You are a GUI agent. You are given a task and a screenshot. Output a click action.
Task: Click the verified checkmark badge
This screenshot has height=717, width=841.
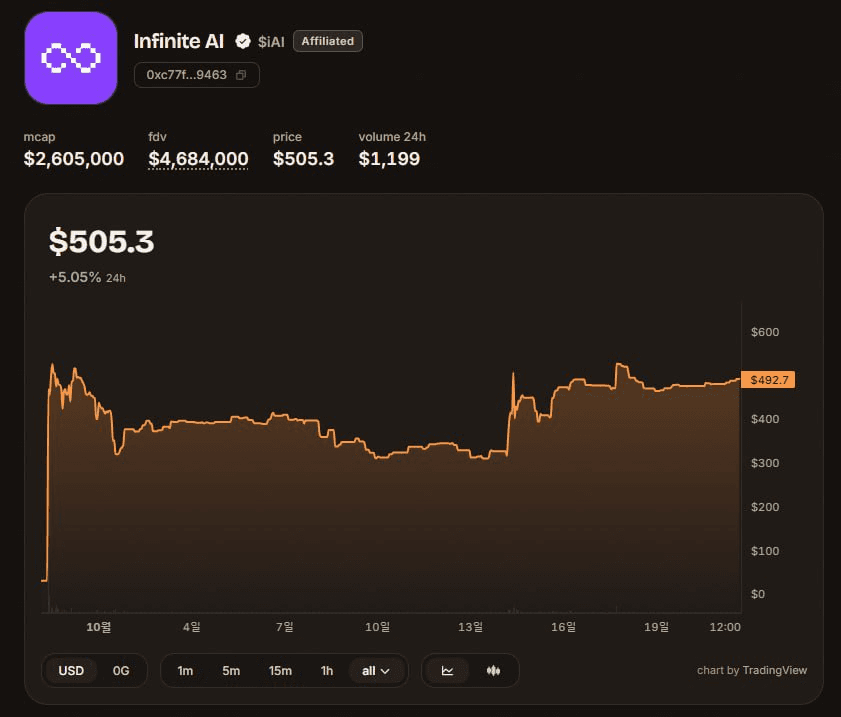point(243,41)
